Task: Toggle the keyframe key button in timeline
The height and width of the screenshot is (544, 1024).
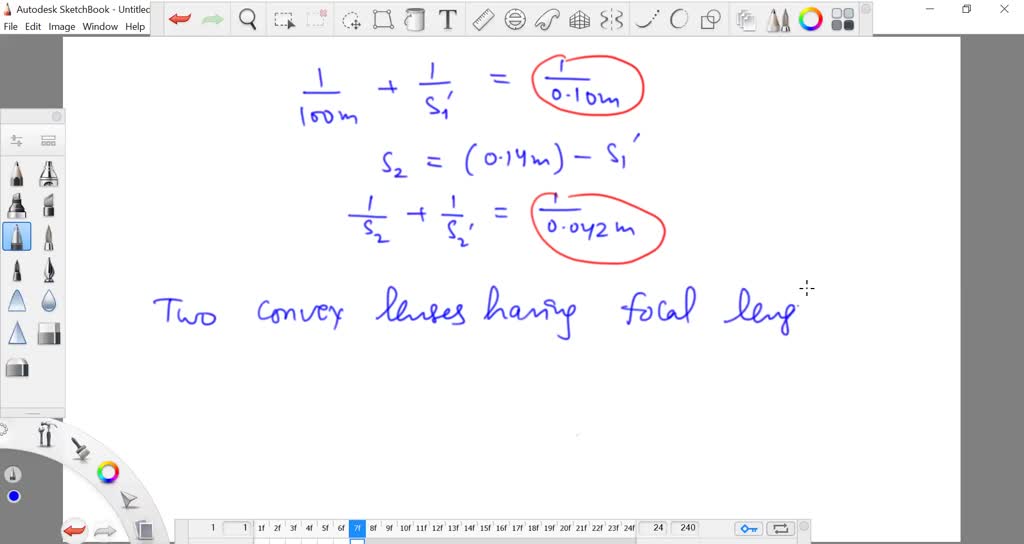Action: (x=749, y=528)
